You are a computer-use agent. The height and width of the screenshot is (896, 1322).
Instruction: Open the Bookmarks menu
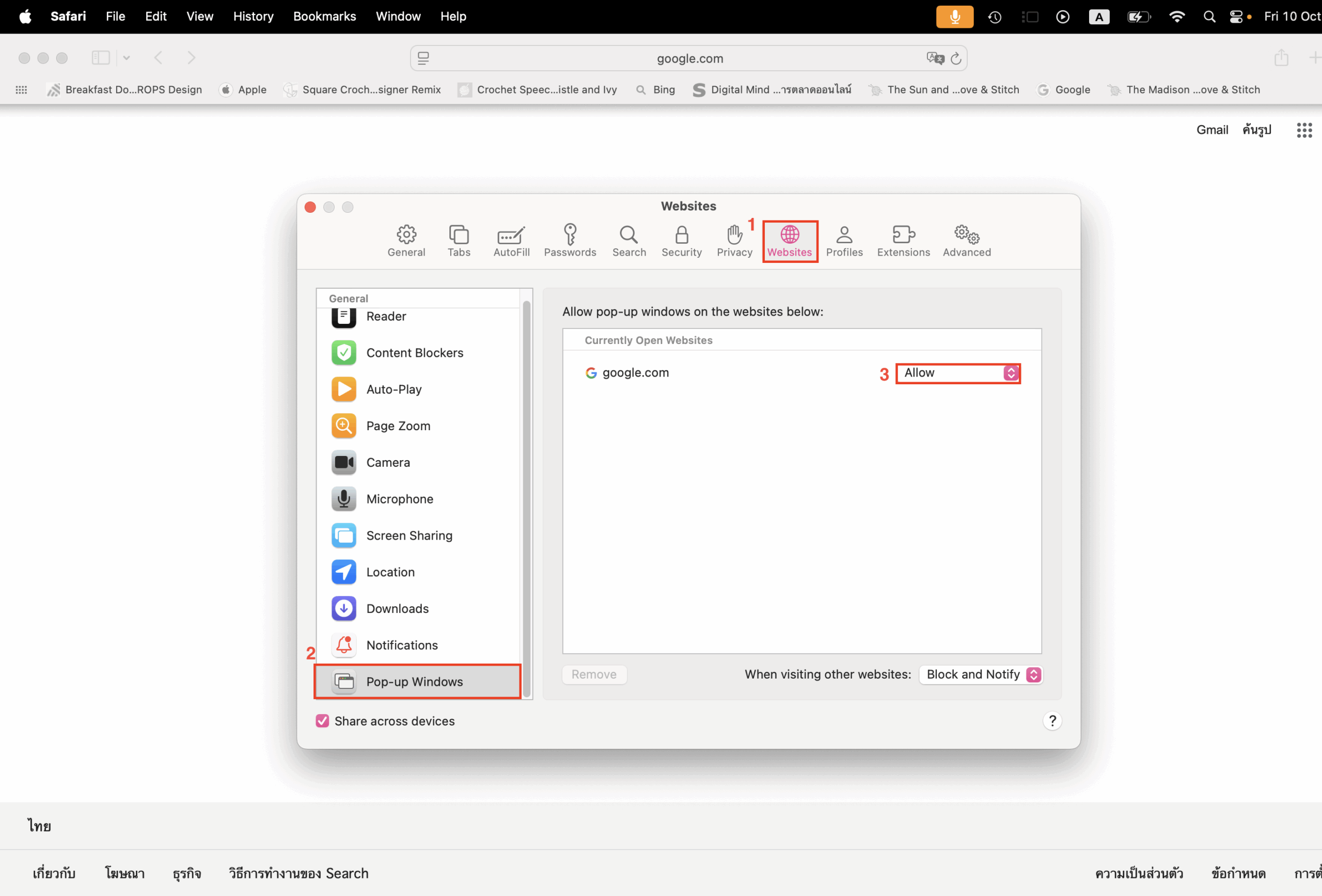(x=324, y=16)
